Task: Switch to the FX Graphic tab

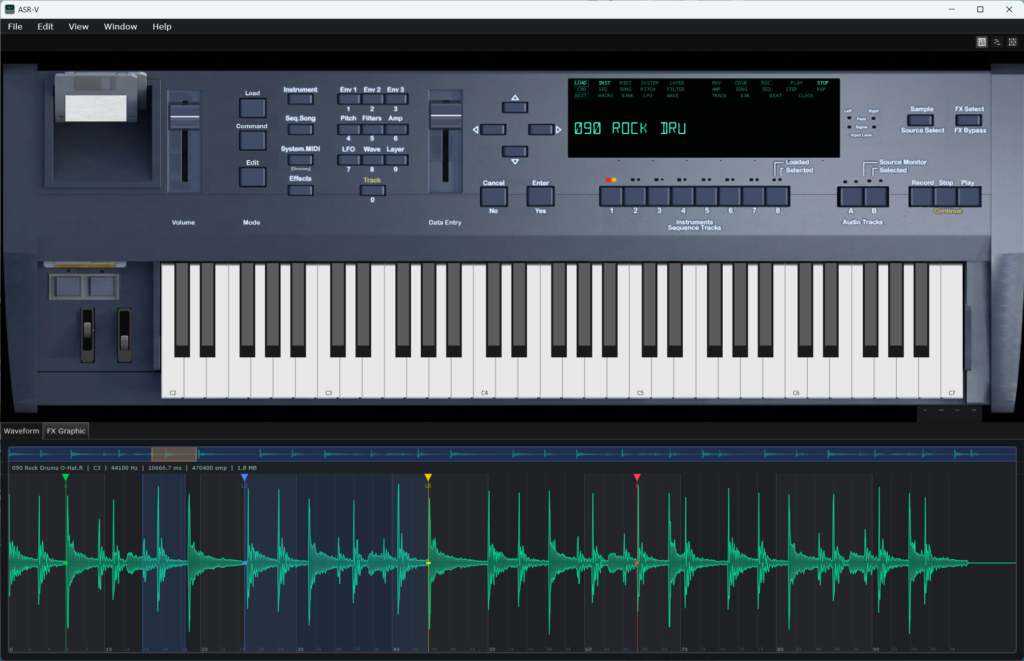Action: [x=66, y=431]
